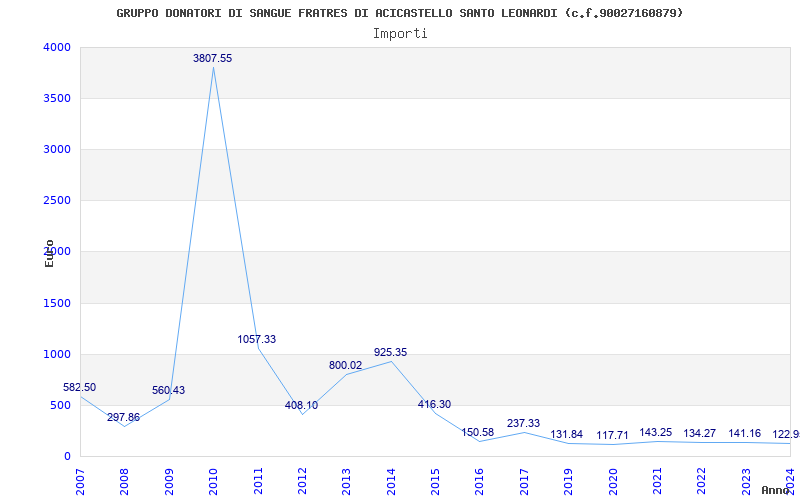Click the 2023 x-axis year label

tap(745, 481)
